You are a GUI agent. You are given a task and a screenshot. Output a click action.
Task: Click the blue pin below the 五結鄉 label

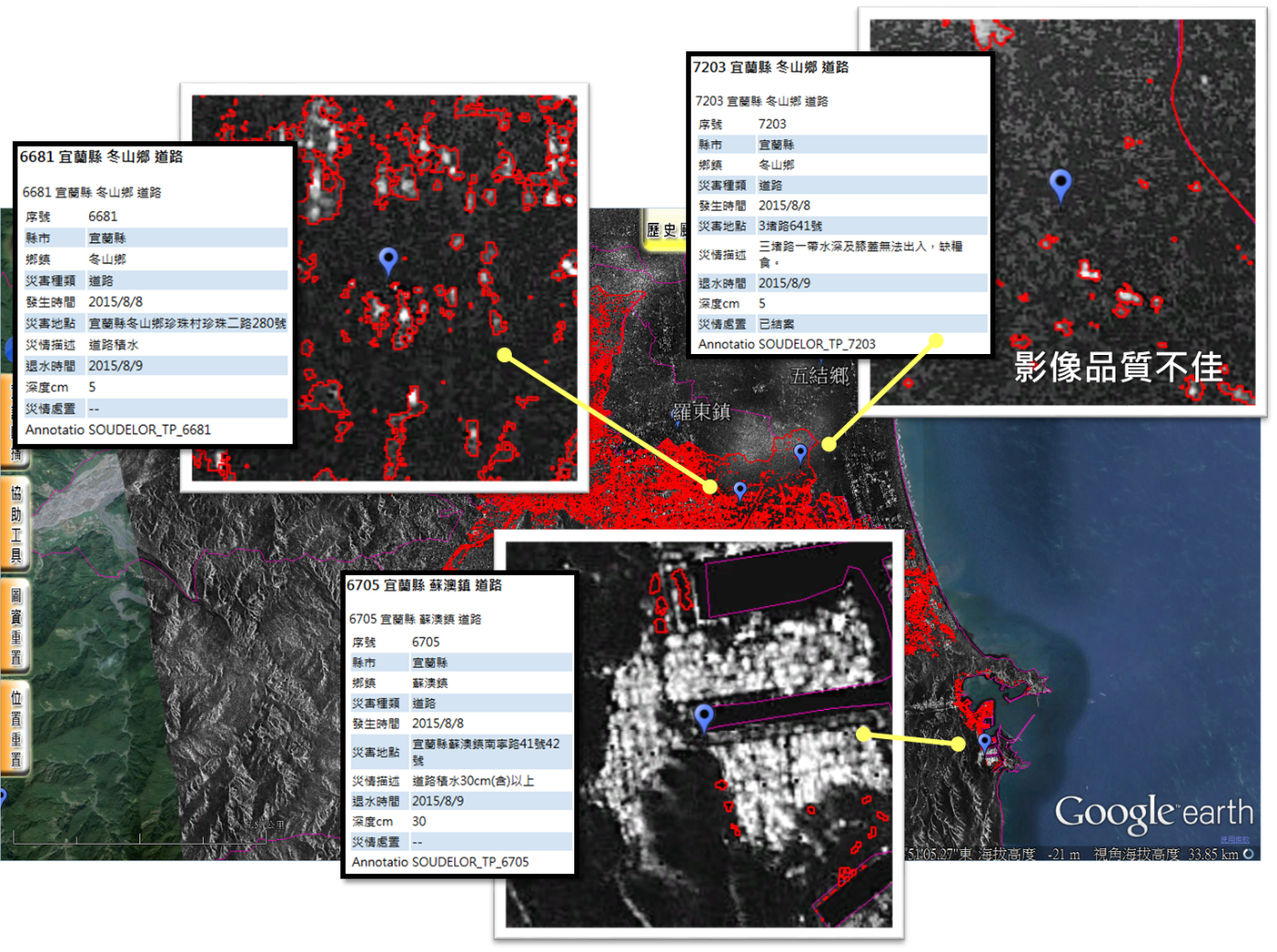click(x=800, y=453)
